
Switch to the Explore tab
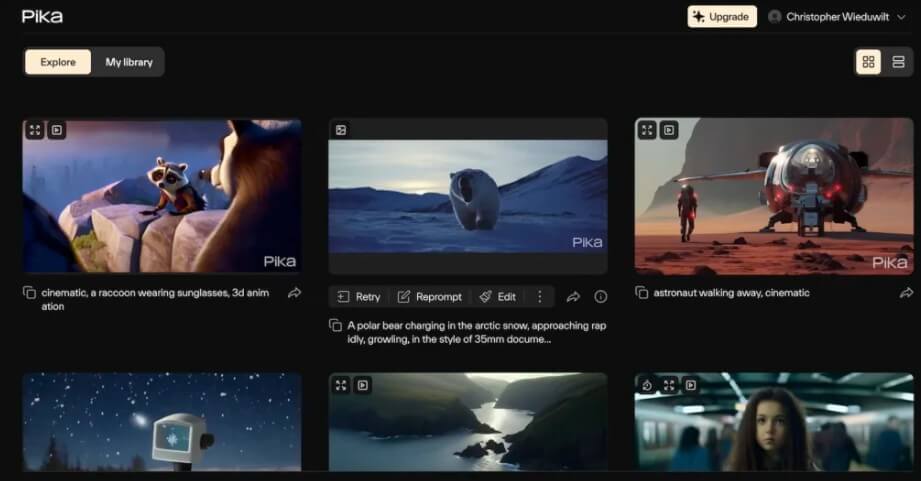(x=58, y=62)
